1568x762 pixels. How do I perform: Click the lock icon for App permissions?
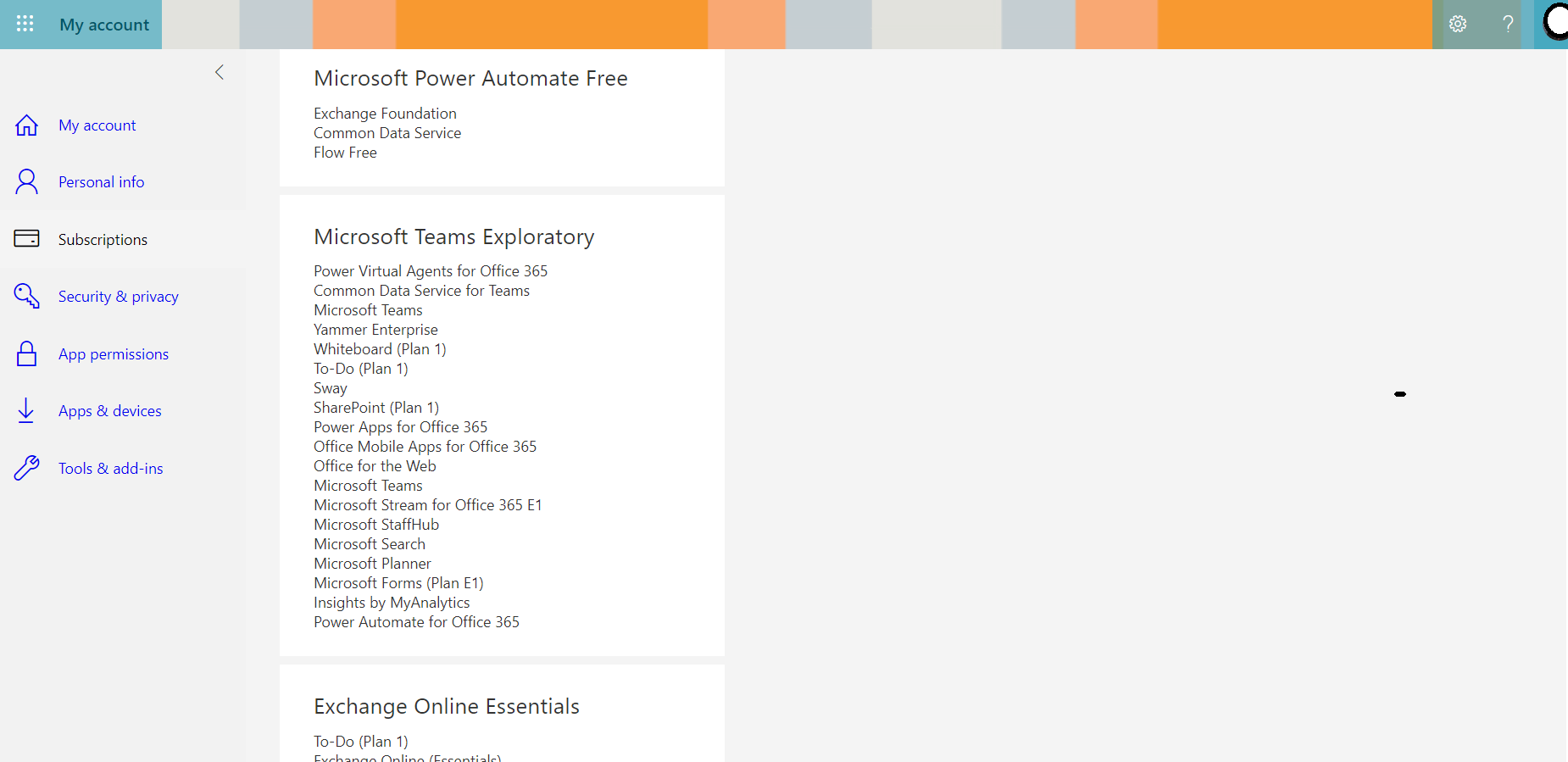coord(27,353)
